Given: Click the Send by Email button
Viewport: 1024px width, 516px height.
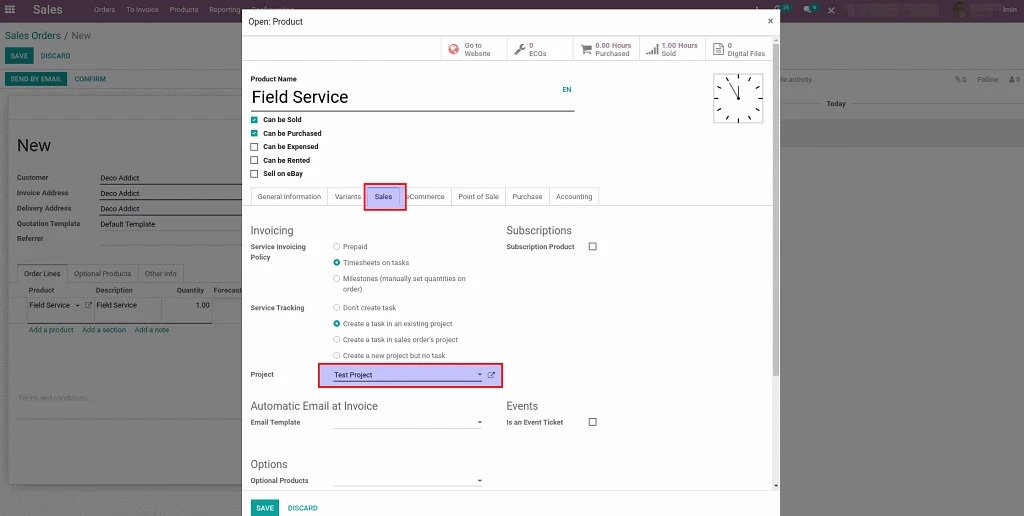Looking at the screenshot, I should pos(36,79).
